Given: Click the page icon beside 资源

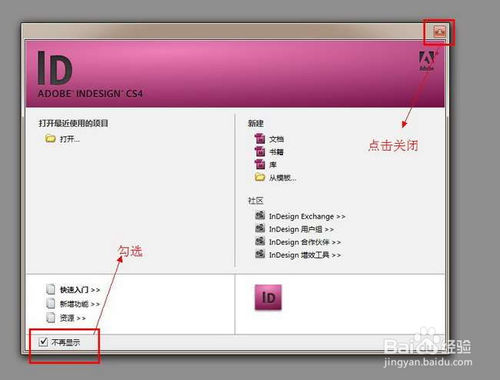Looking at the screenshot, I should [x=51, y=317].
